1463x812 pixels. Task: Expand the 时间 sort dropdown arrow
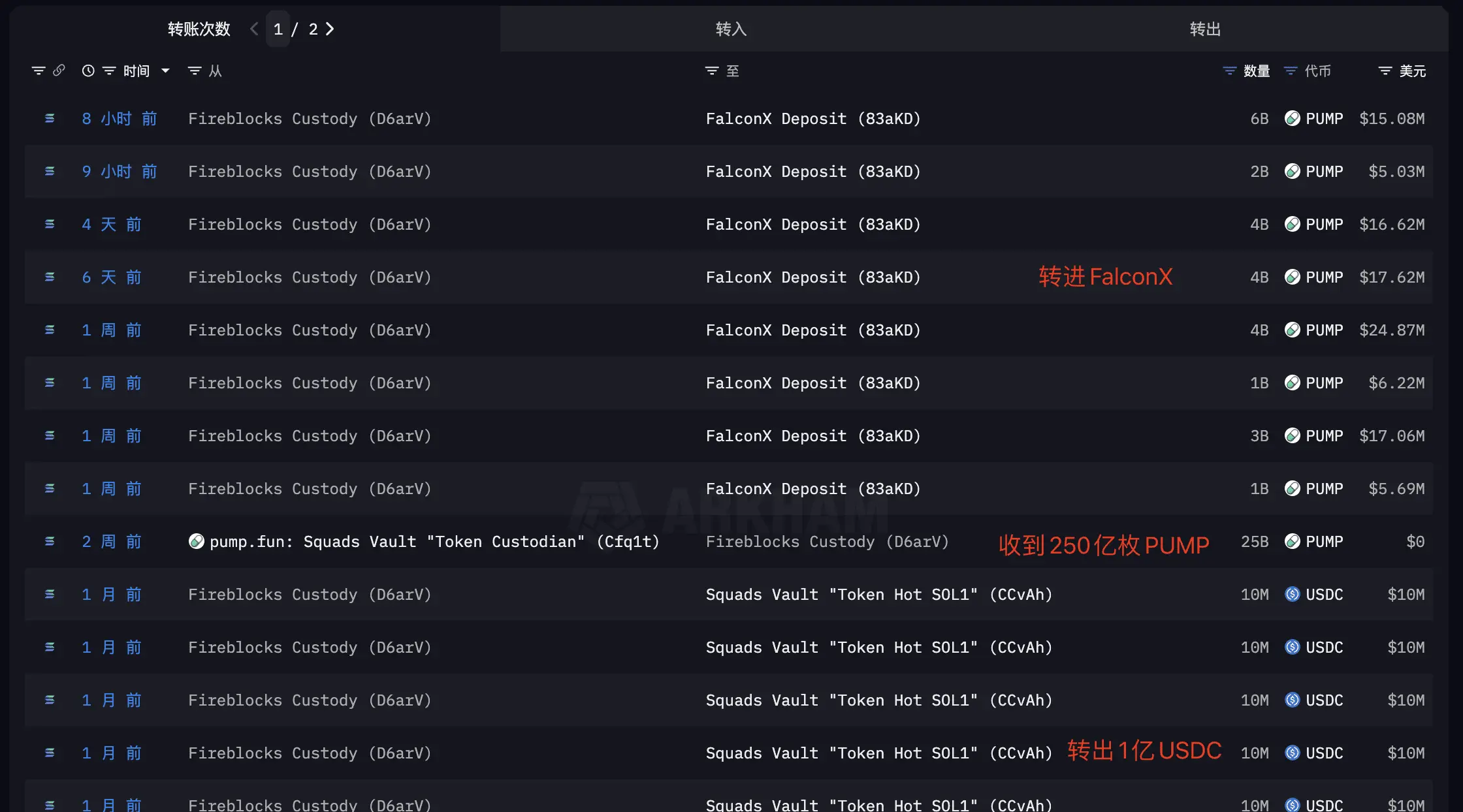[x=165, y=70]
